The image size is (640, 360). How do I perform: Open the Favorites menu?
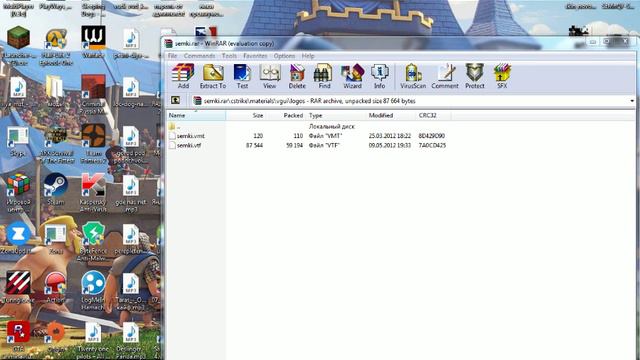[255, 56]
